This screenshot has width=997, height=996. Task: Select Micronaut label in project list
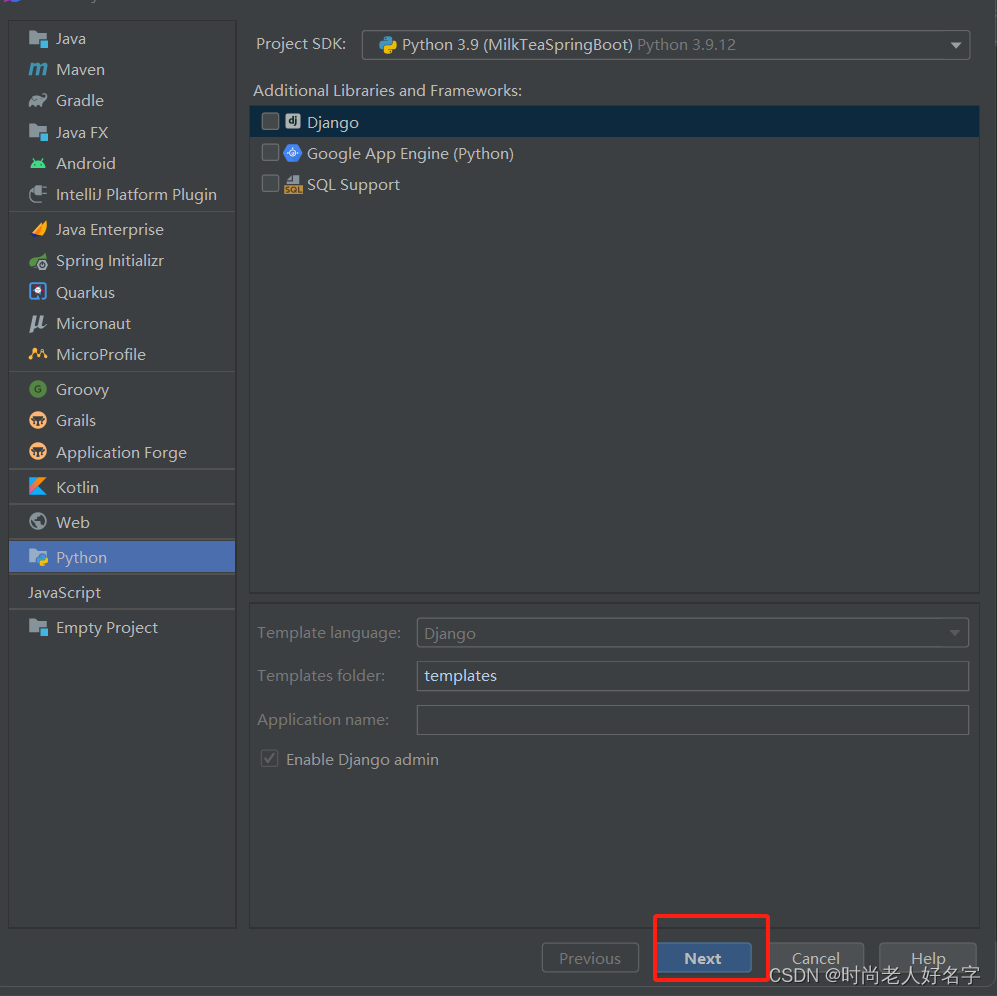(93, 324)
